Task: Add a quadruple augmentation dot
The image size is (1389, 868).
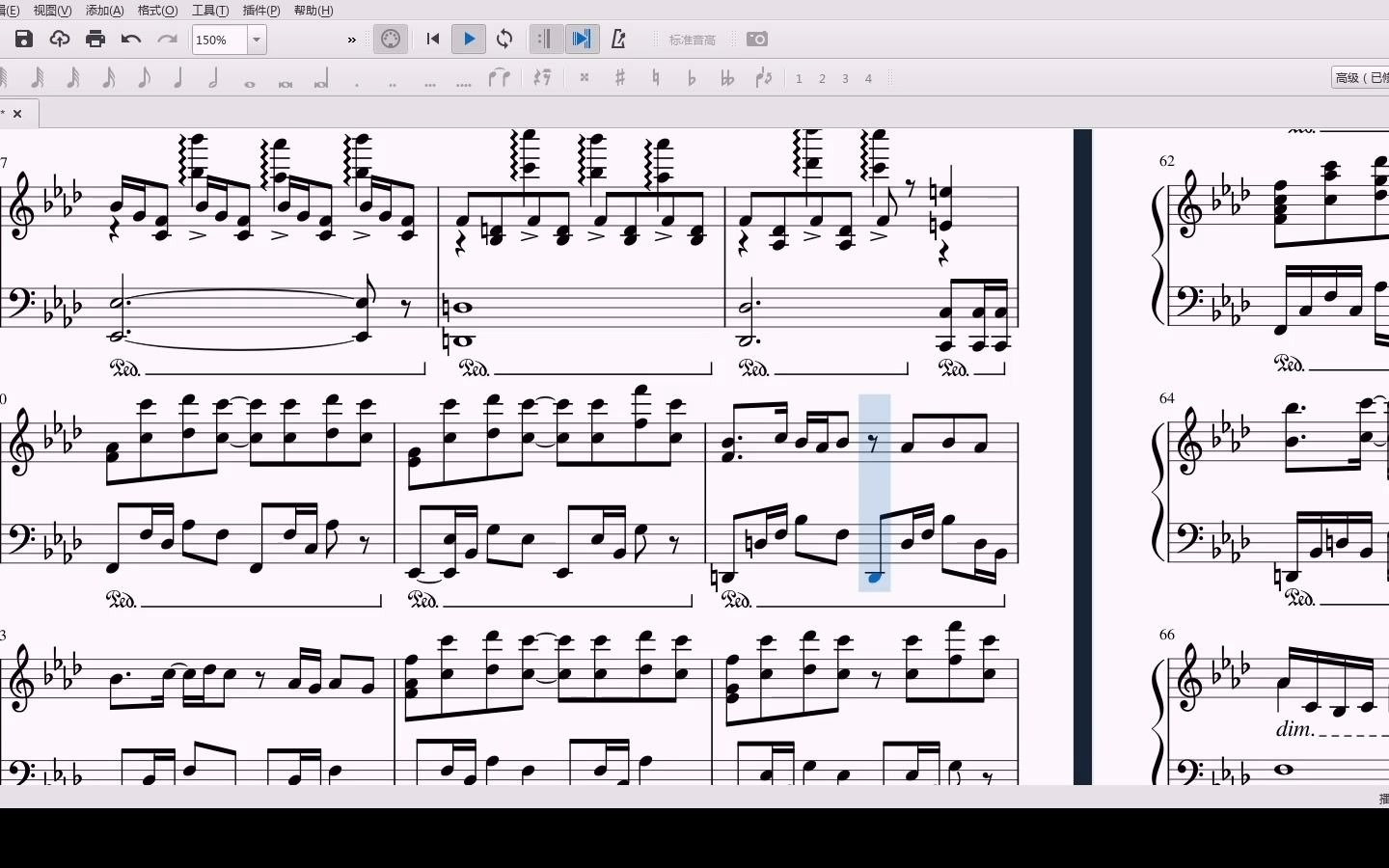Action: [464, 84]
